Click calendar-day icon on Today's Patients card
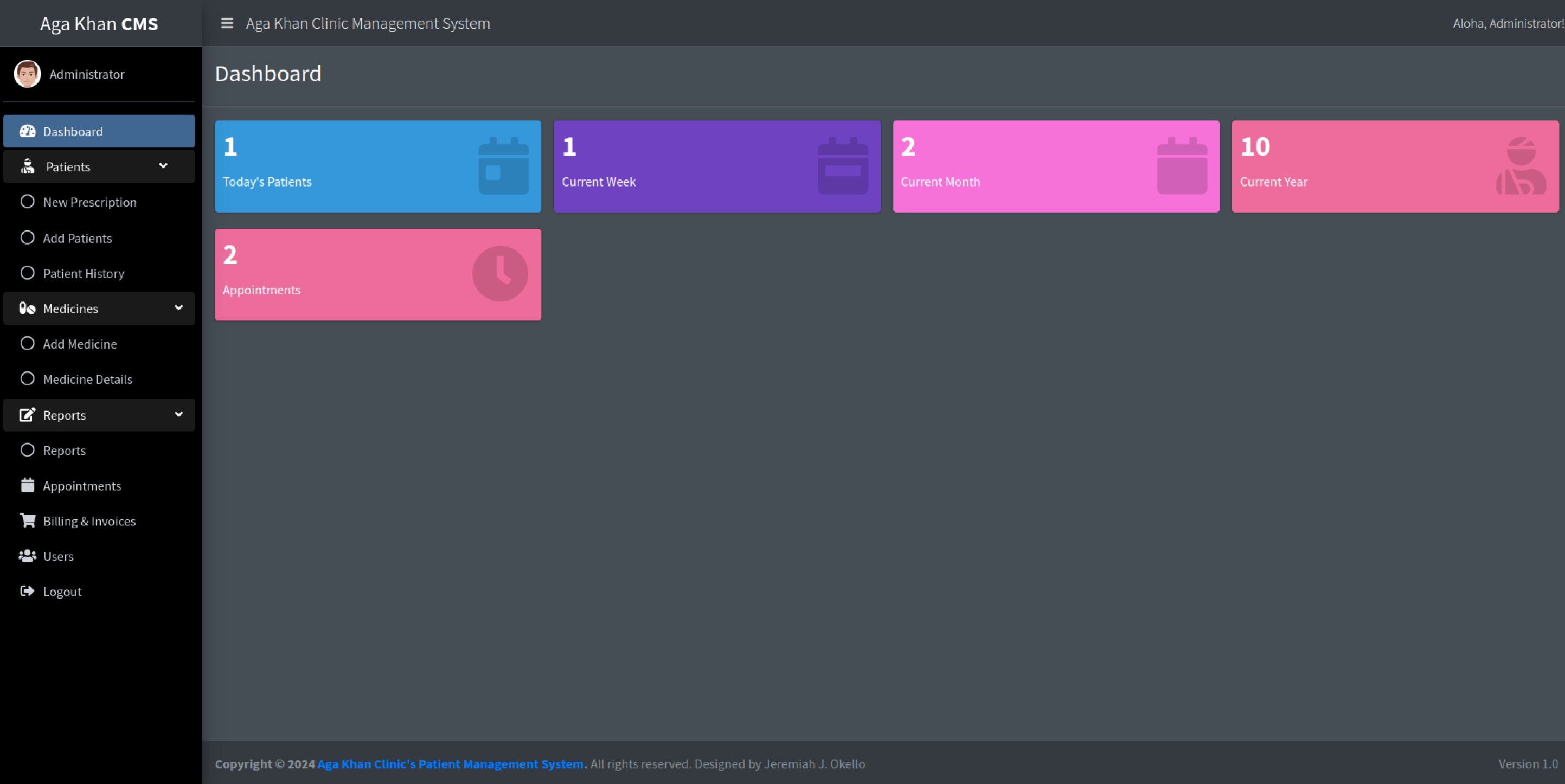This screenshot has height=784, width=1565. pos(504,166)
